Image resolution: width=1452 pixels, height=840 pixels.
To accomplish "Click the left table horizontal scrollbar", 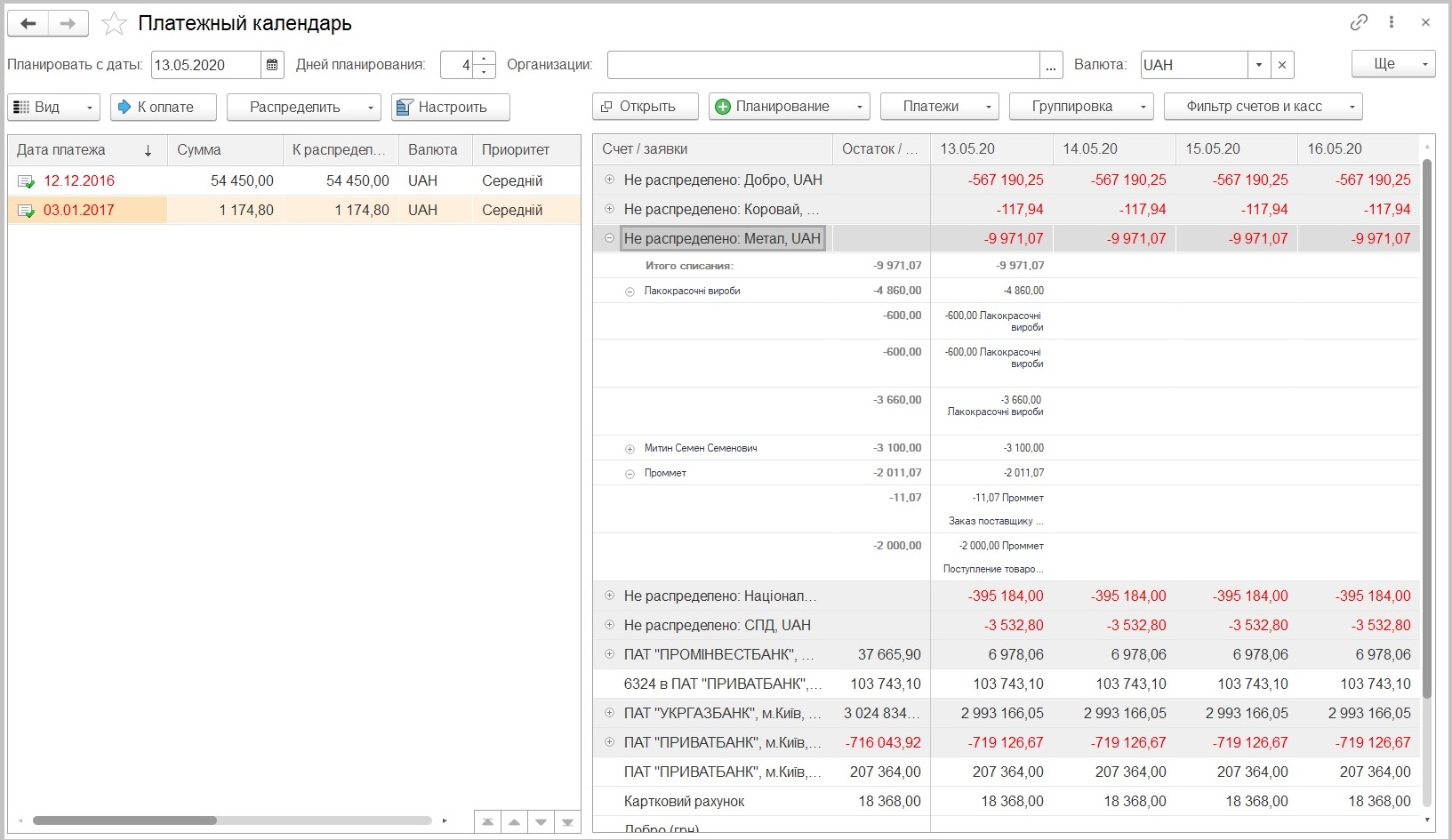I will 232,820.
